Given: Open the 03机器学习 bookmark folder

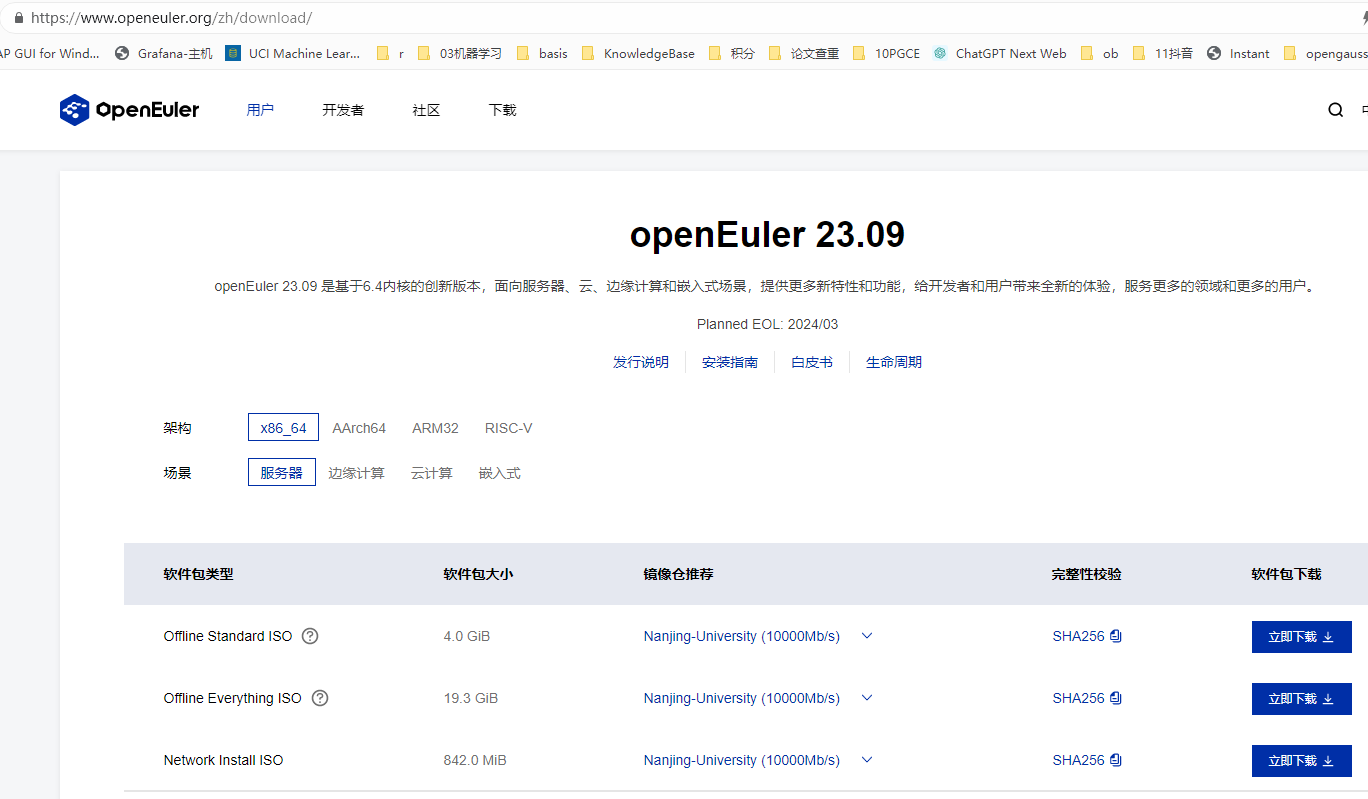Looking at the screenshot, I should [459, 54].
